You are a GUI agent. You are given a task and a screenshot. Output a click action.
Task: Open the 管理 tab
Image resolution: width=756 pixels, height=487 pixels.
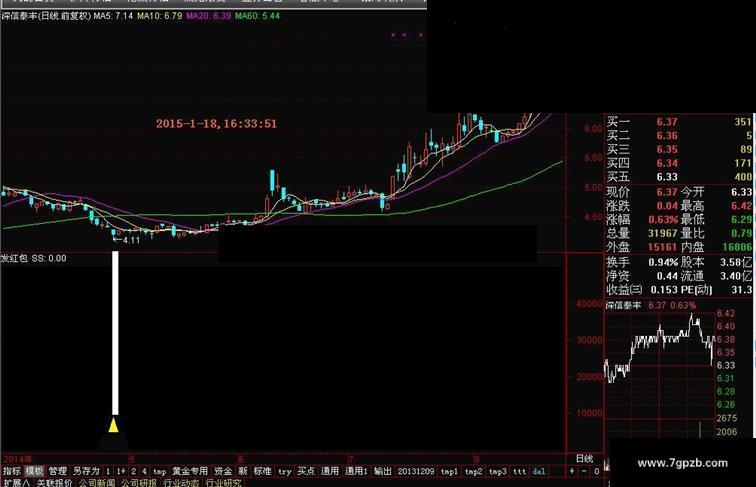click(x=57, y=471)
